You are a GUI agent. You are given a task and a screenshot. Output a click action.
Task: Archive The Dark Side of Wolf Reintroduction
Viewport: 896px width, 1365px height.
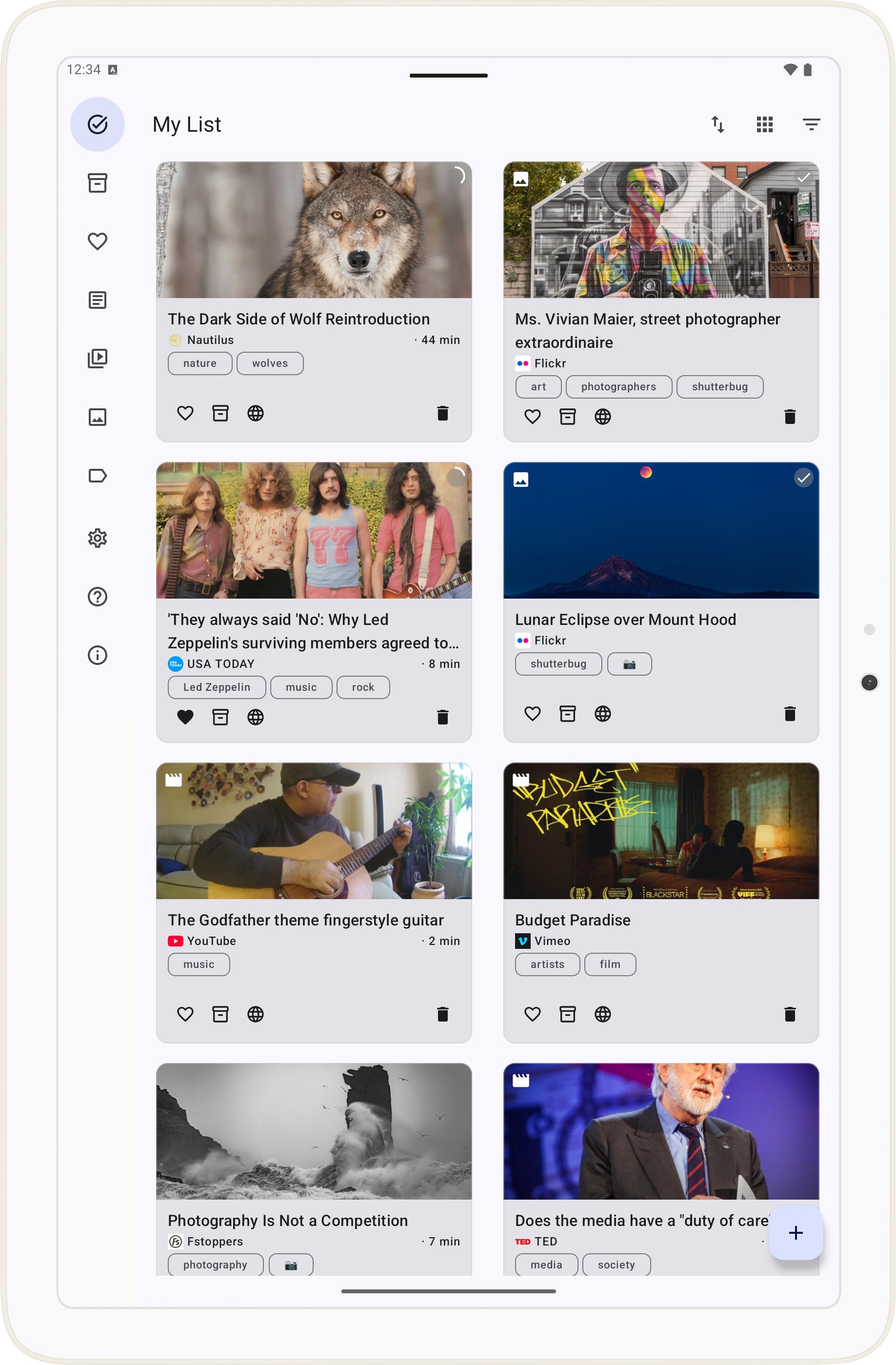pos(220,413)
